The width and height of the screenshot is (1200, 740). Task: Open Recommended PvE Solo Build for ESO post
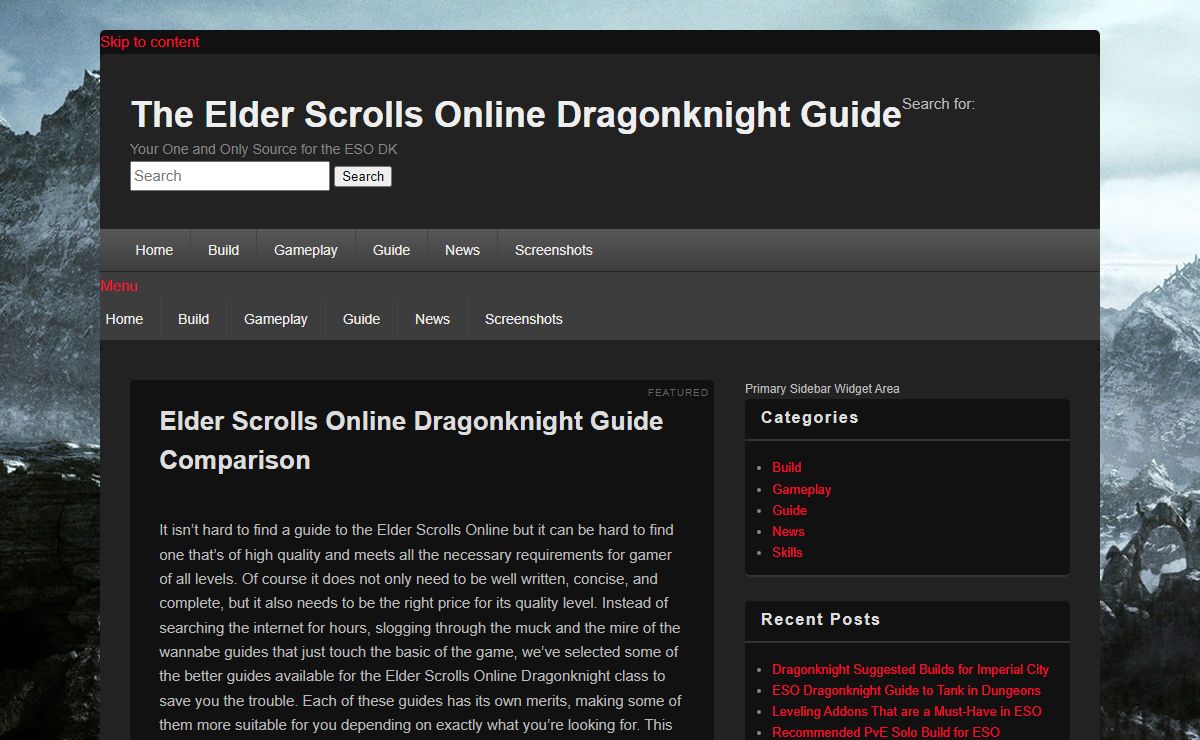point(885,732)
